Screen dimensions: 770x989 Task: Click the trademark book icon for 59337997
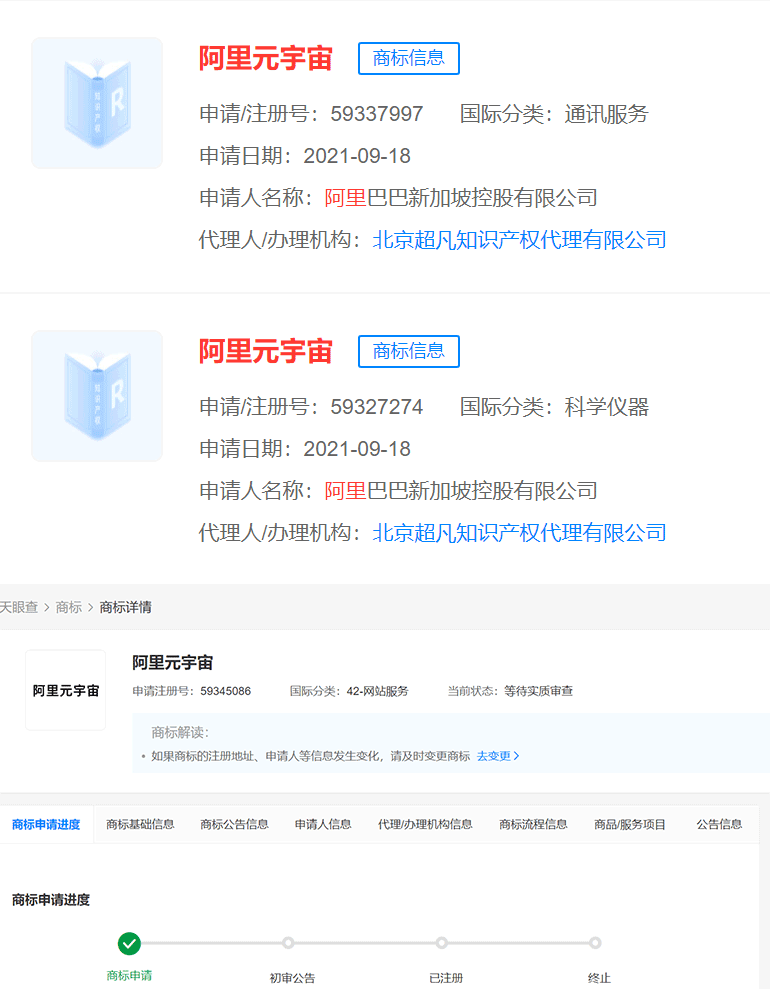click(x=97, y=103)
